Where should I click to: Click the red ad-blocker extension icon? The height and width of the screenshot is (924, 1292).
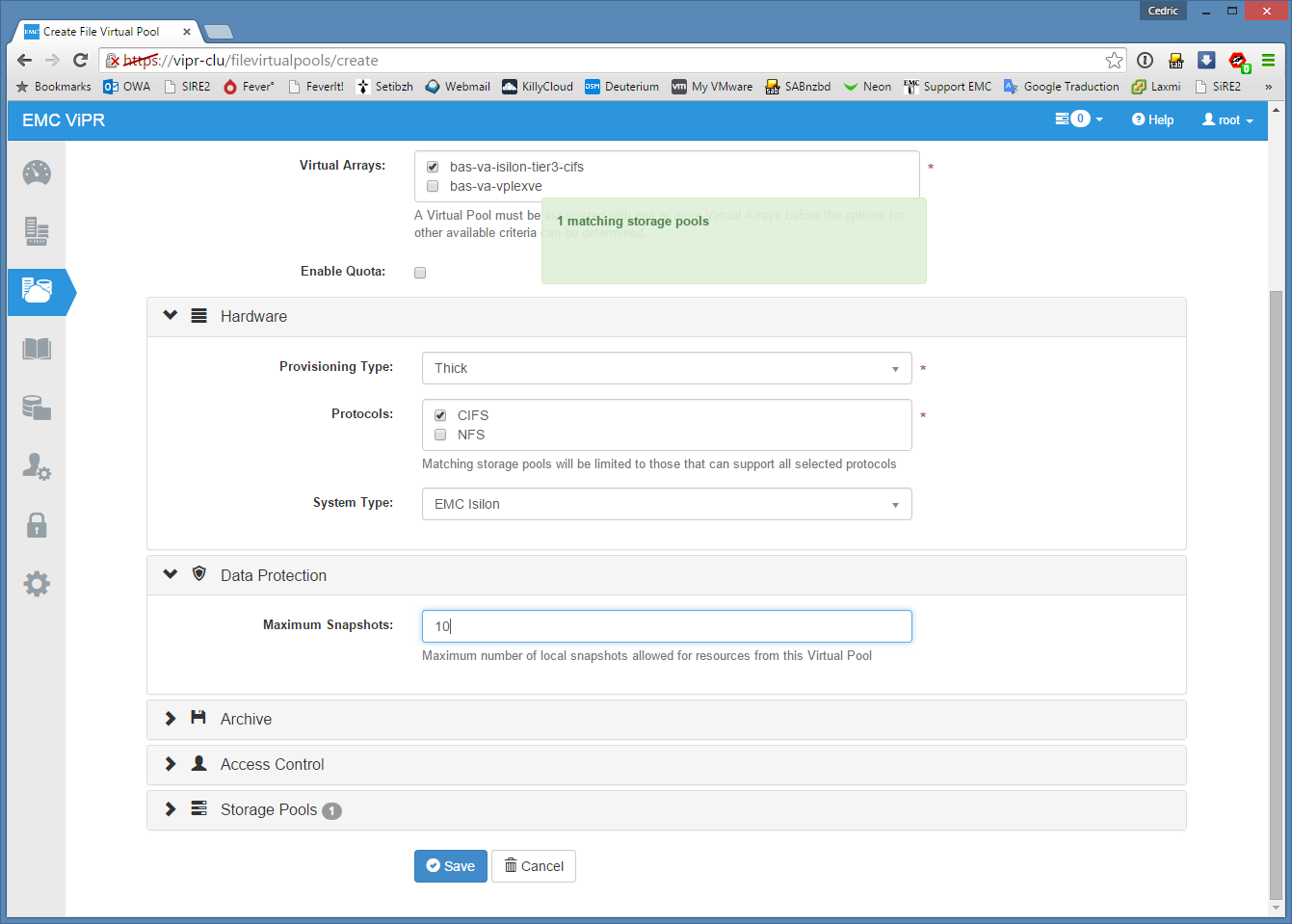coord(1238,61)
